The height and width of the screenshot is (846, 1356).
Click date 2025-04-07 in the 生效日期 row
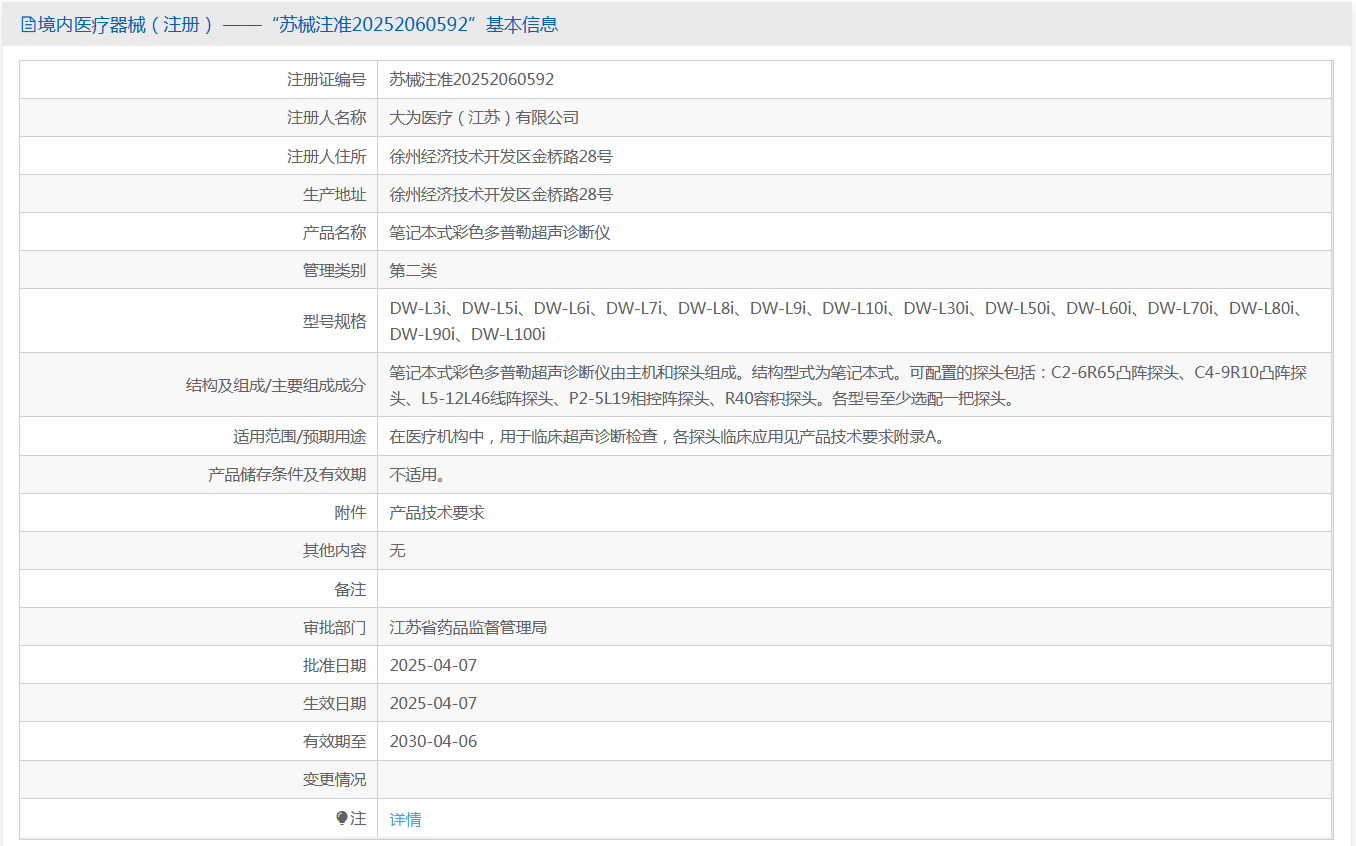433,703
